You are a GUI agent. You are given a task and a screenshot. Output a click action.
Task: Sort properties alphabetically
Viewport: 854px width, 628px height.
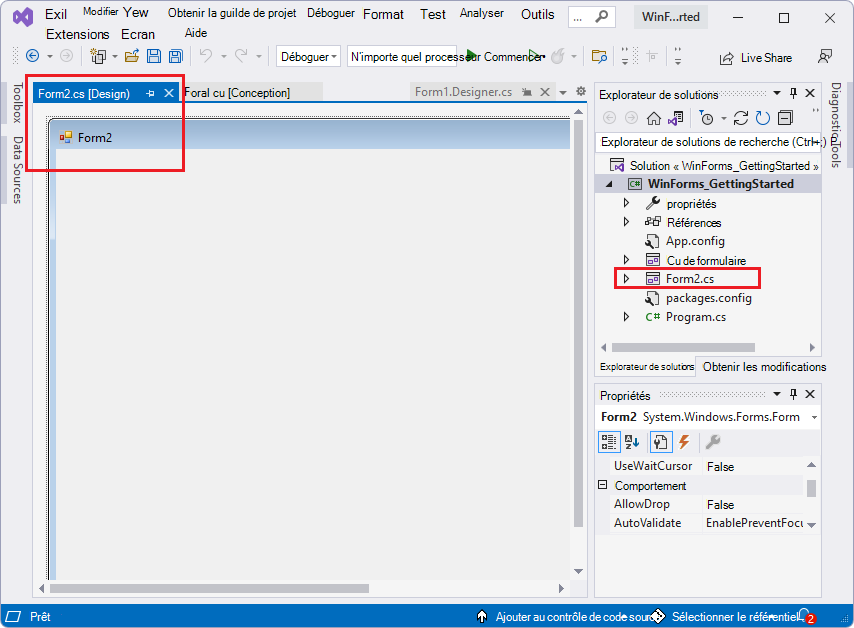click(632, 442)
